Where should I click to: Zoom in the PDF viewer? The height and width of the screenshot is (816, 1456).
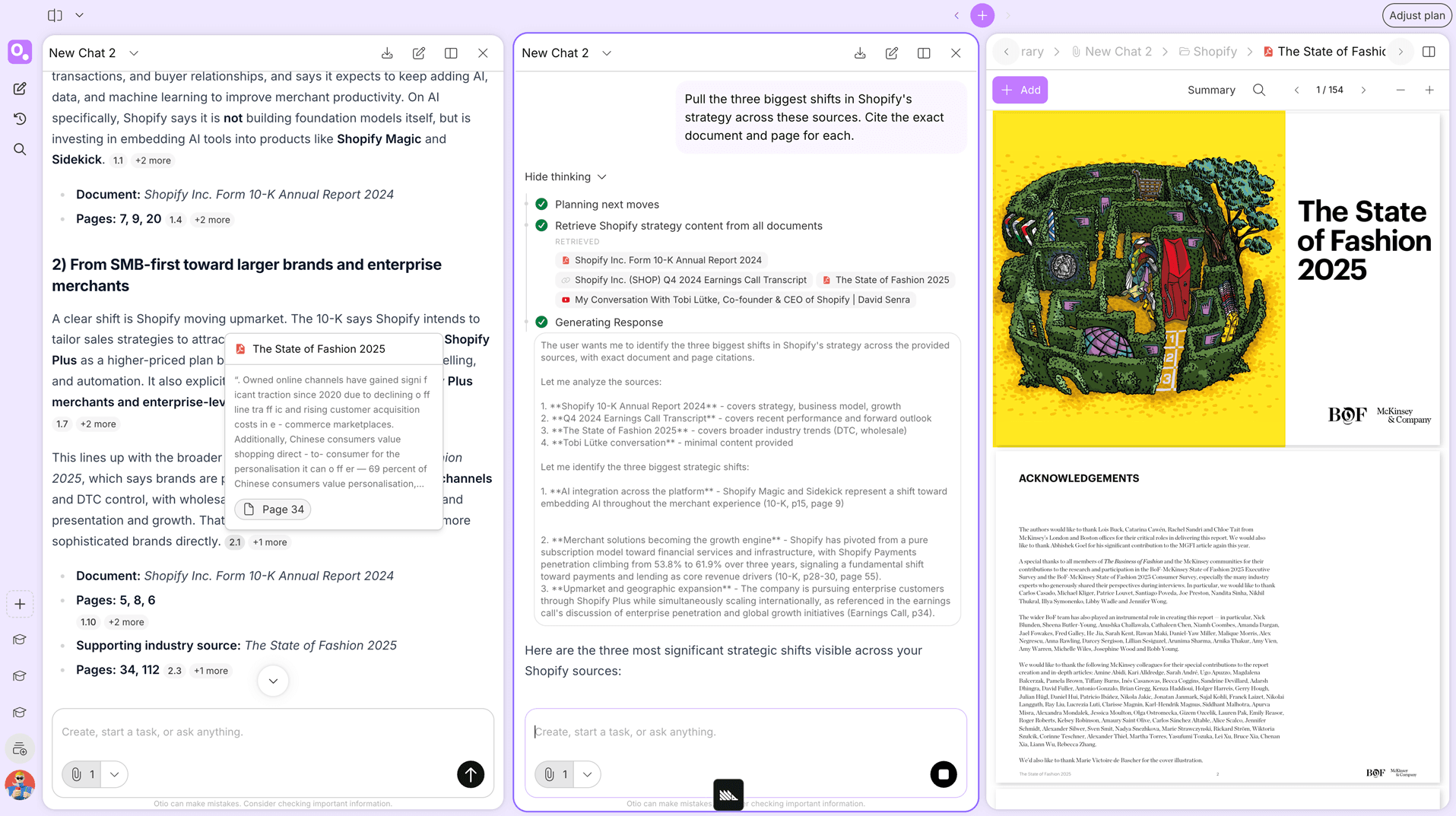click(1429, 90)
